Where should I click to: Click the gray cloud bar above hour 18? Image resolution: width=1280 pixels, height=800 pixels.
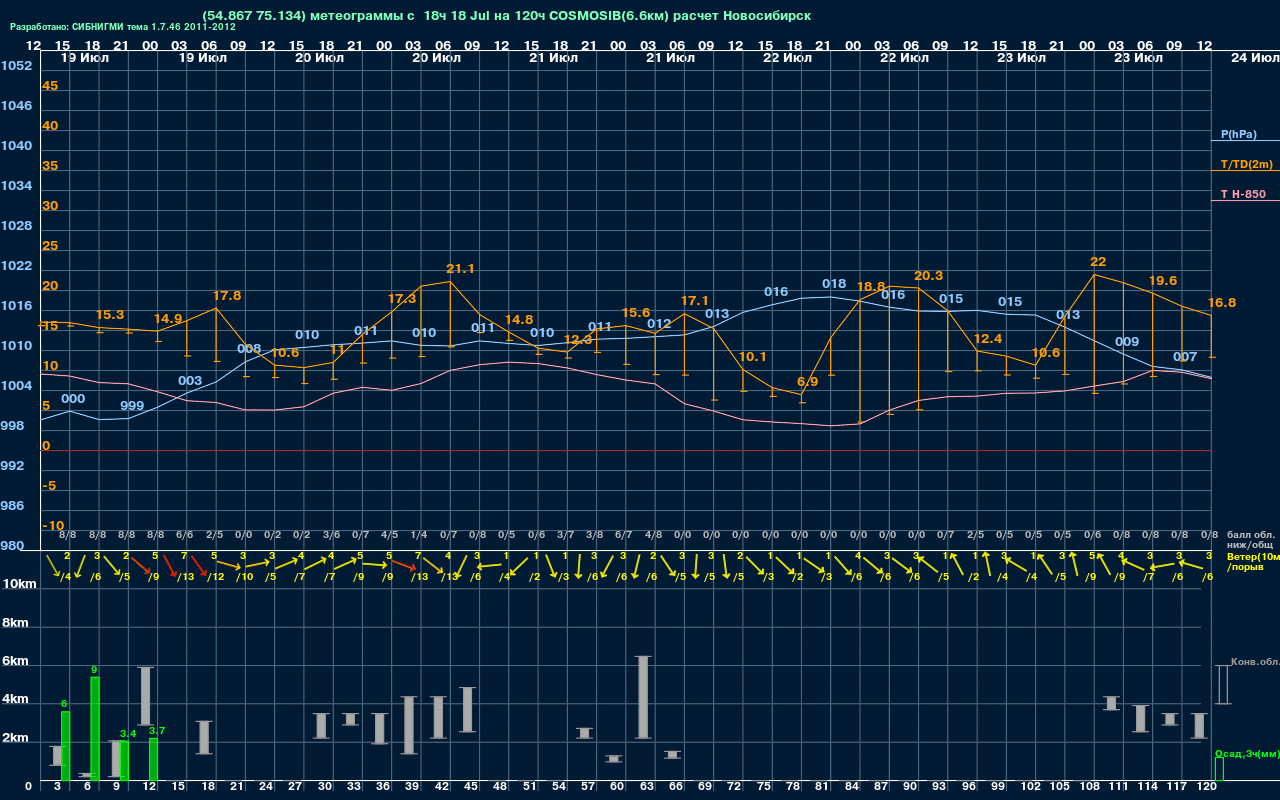204,737
